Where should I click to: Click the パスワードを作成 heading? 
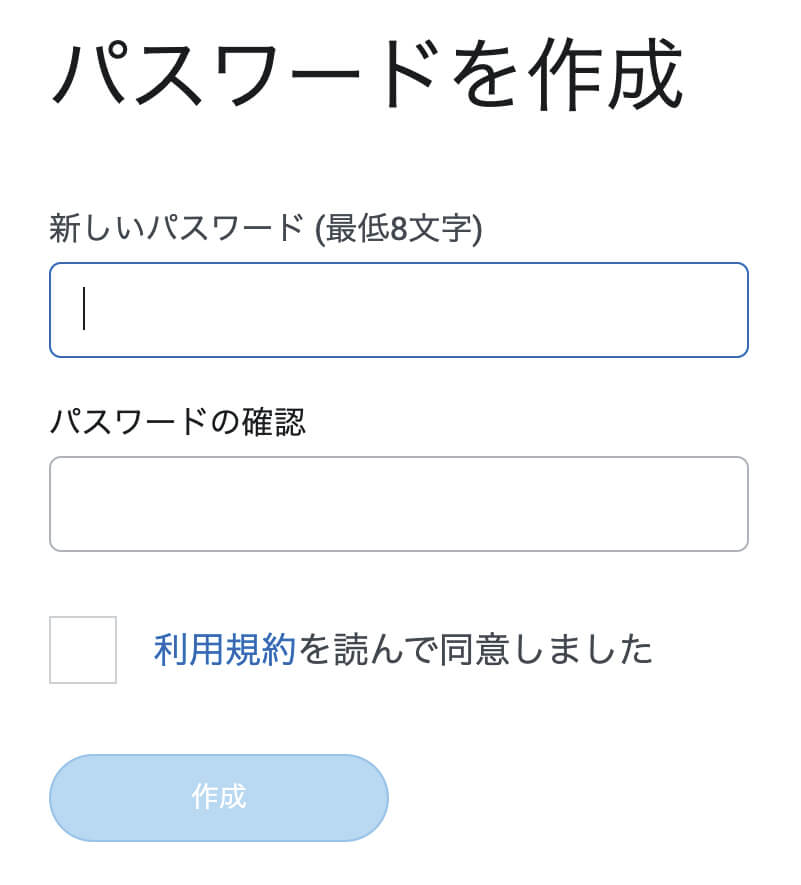click(x=366, y=75)
